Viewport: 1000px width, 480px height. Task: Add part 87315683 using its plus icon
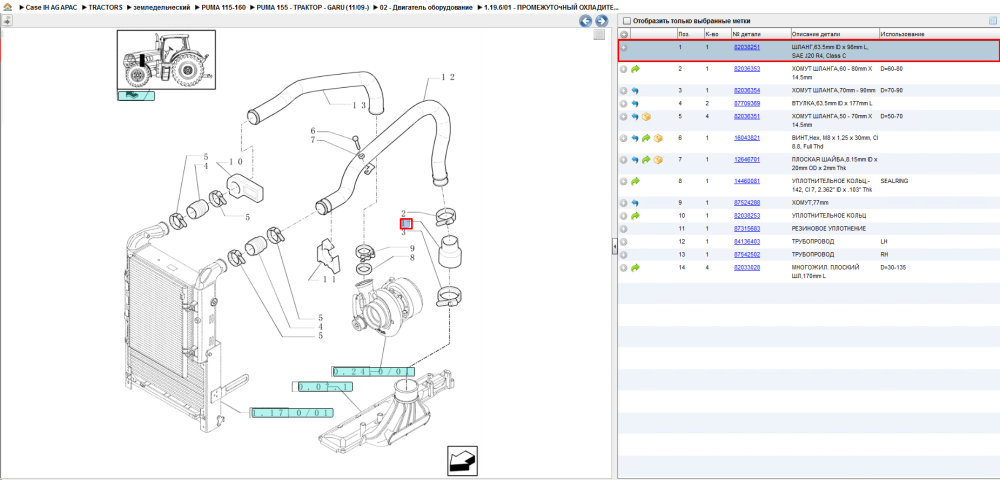pyautogui.click(x=624, y=229)
